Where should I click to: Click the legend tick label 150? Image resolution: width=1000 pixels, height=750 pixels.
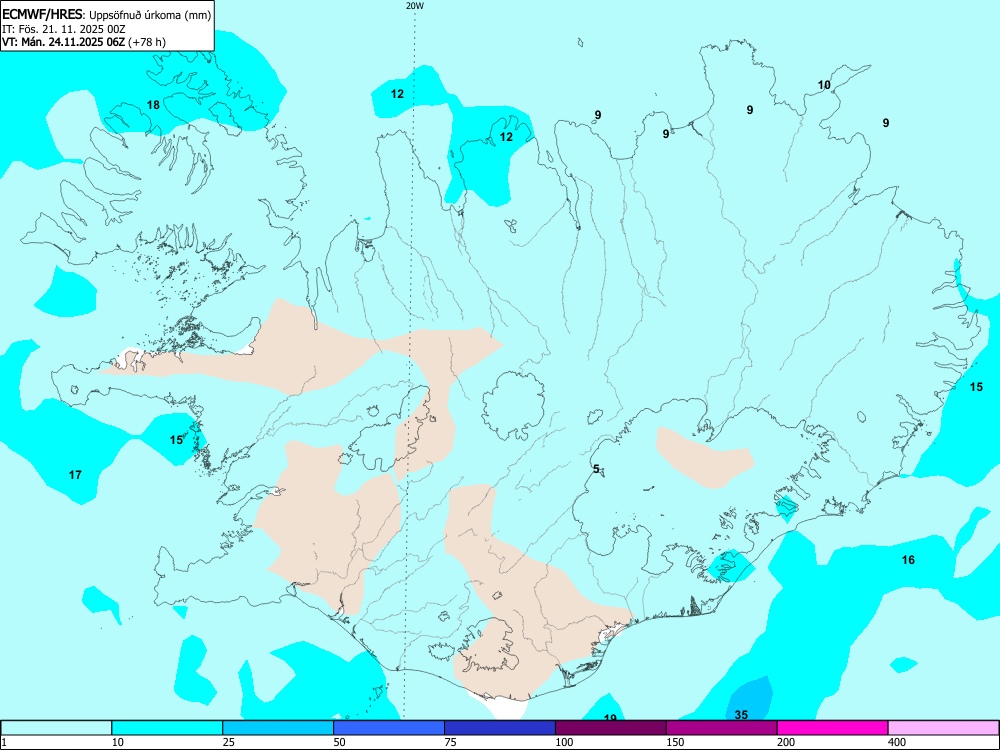click(x=675, y=742)
